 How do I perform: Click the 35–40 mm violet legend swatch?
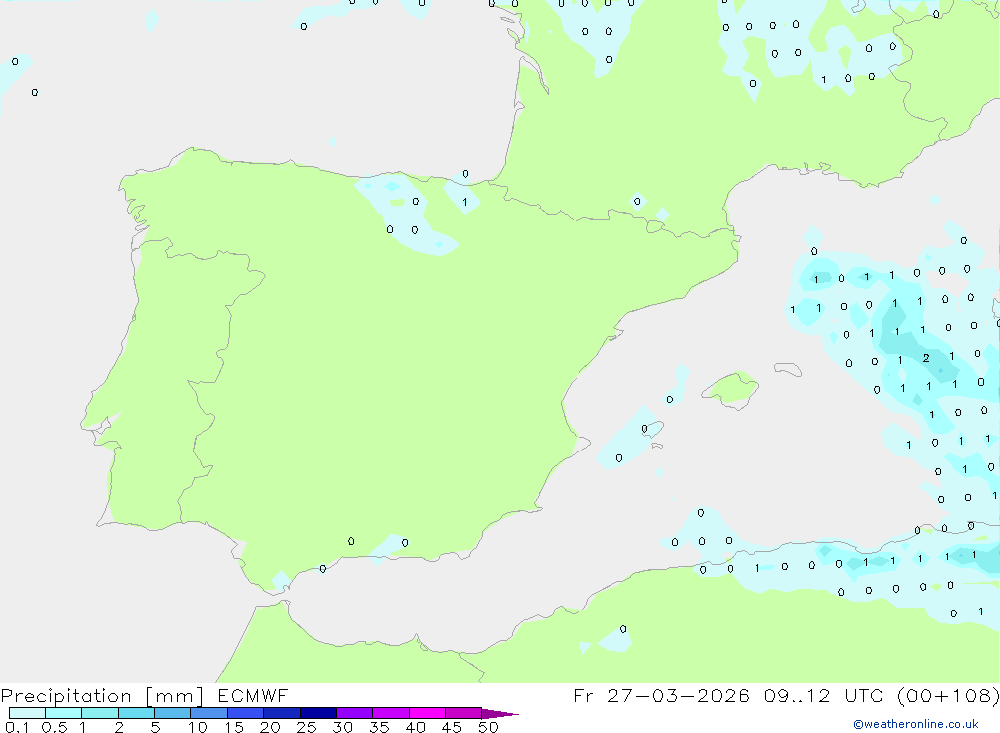(x=390, y=713)
